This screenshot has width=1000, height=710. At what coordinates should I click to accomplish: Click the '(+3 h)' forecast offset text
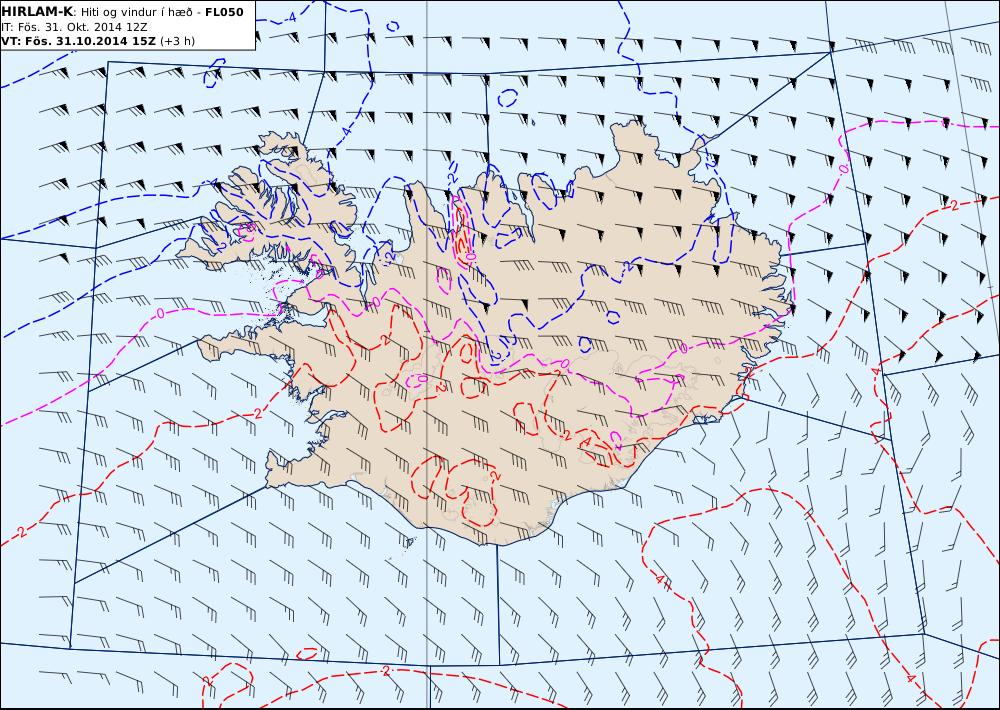pyautogui.click(x=177, y=41)
